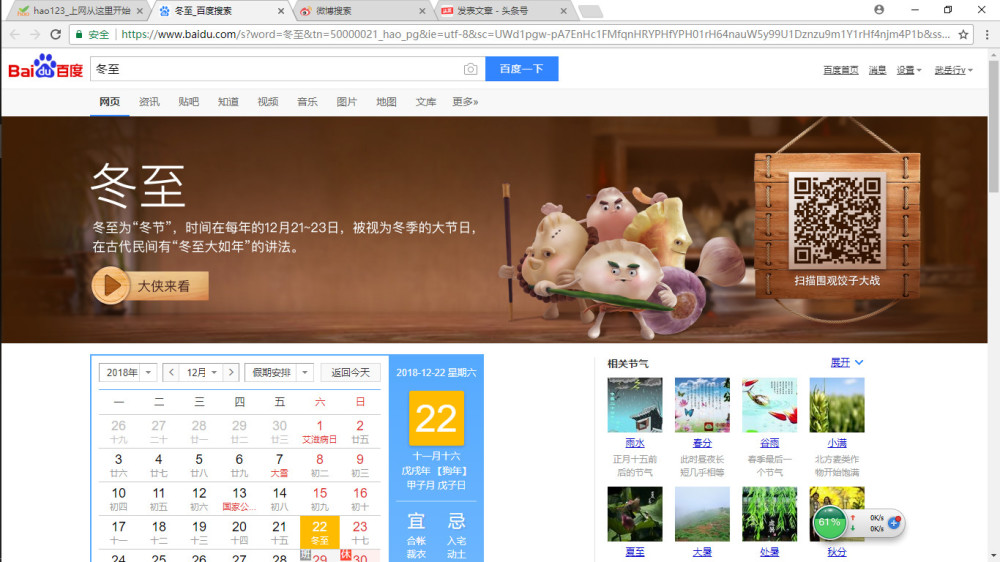
Task: Click the green 61% floating widget
Action: pyautogui.click(x=829, y=523)
